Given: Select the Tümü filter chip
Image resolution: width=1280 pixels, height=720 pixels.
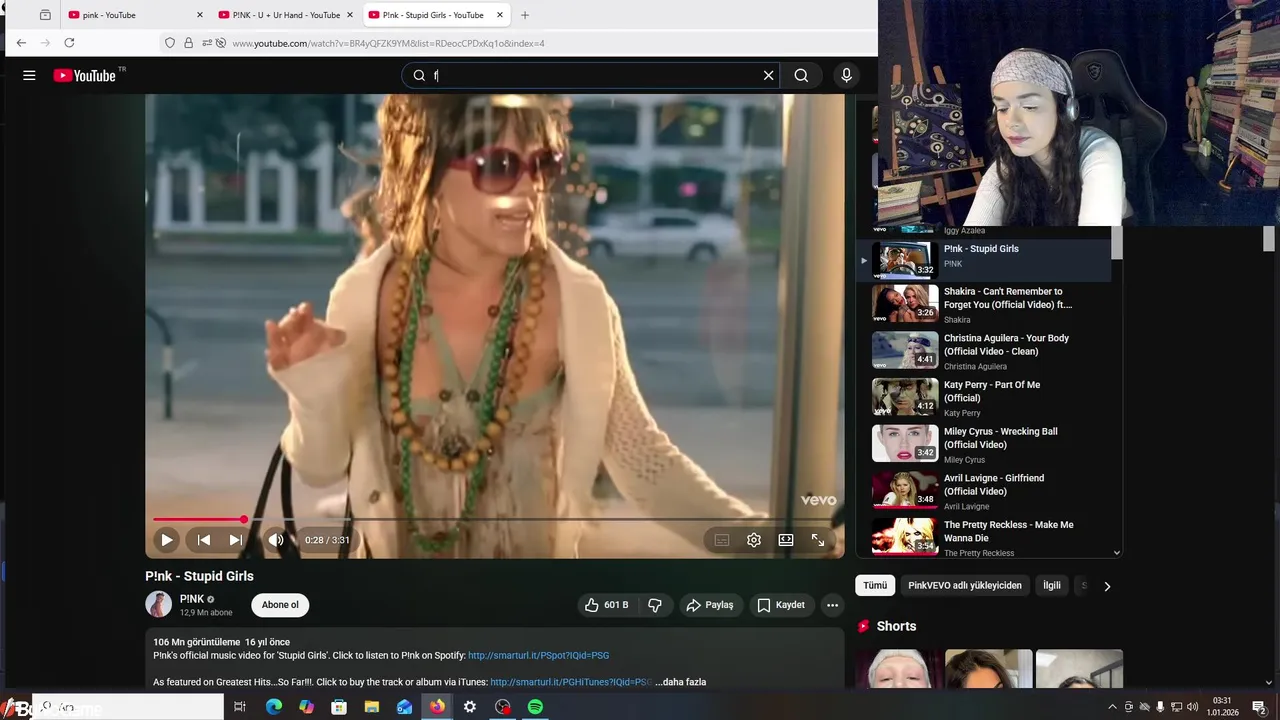Looking at the screenshot, I should click(875, 585).
